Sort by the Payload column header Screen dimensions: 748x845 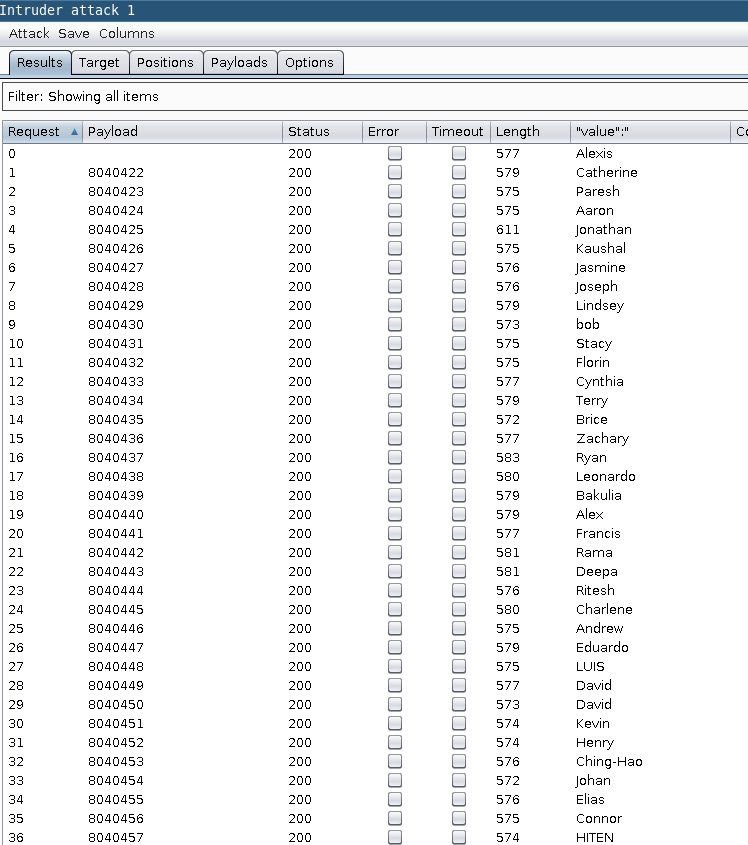[x=182, y=131]
